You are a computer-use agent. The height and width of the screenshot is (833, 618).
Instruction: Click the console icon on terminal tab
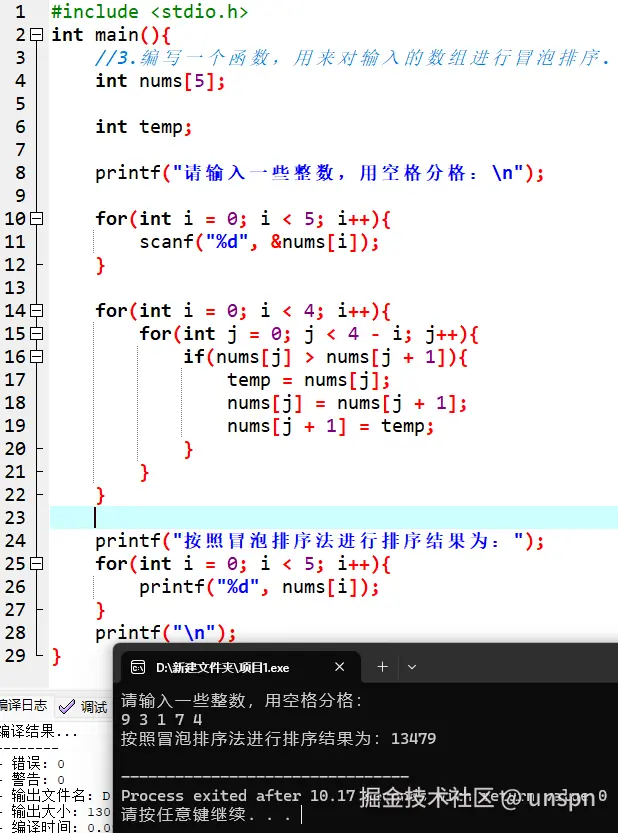click(x=138, y=667)
